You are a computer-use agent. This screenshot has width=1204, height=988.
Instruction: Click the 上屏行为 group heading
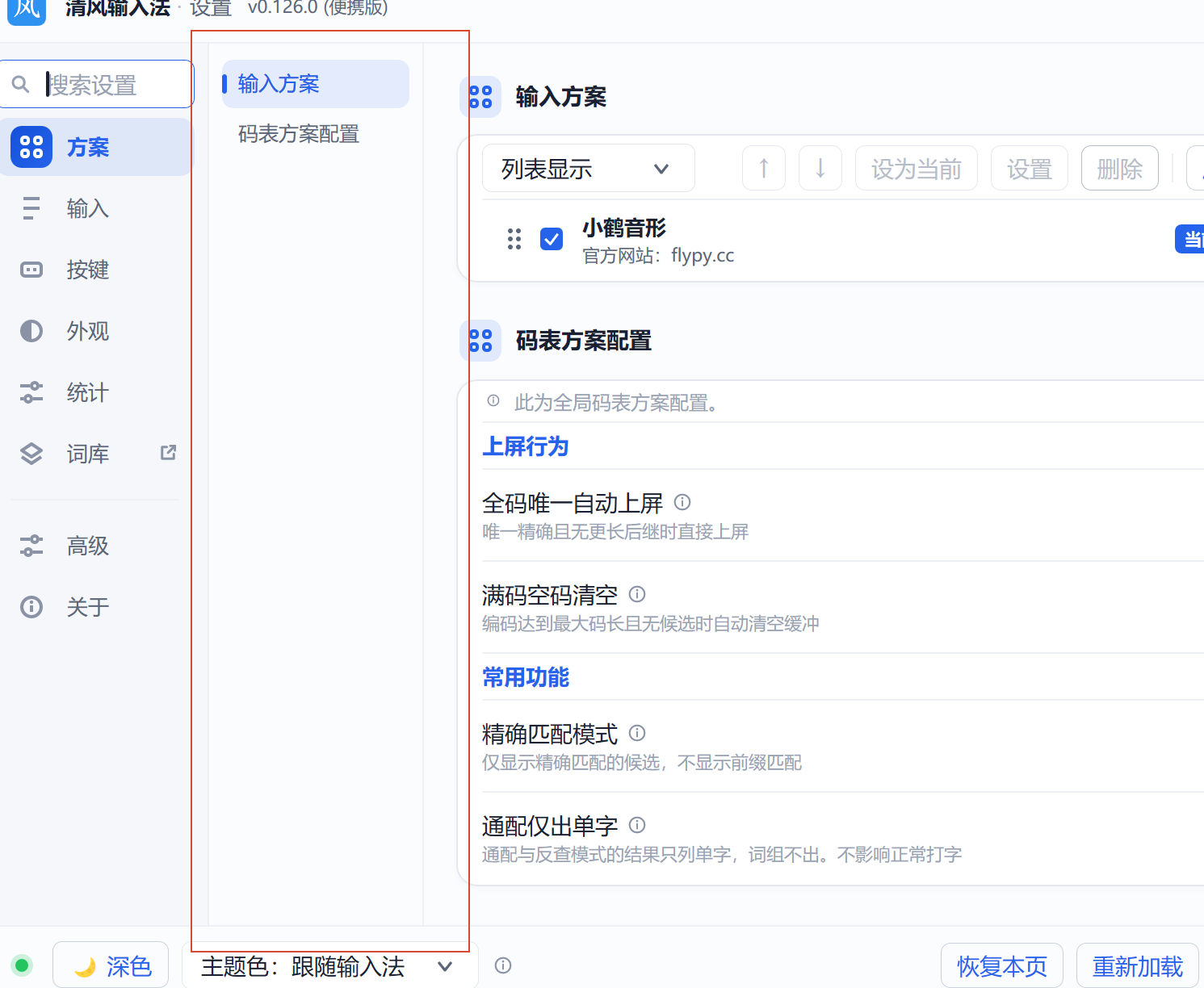526,446
